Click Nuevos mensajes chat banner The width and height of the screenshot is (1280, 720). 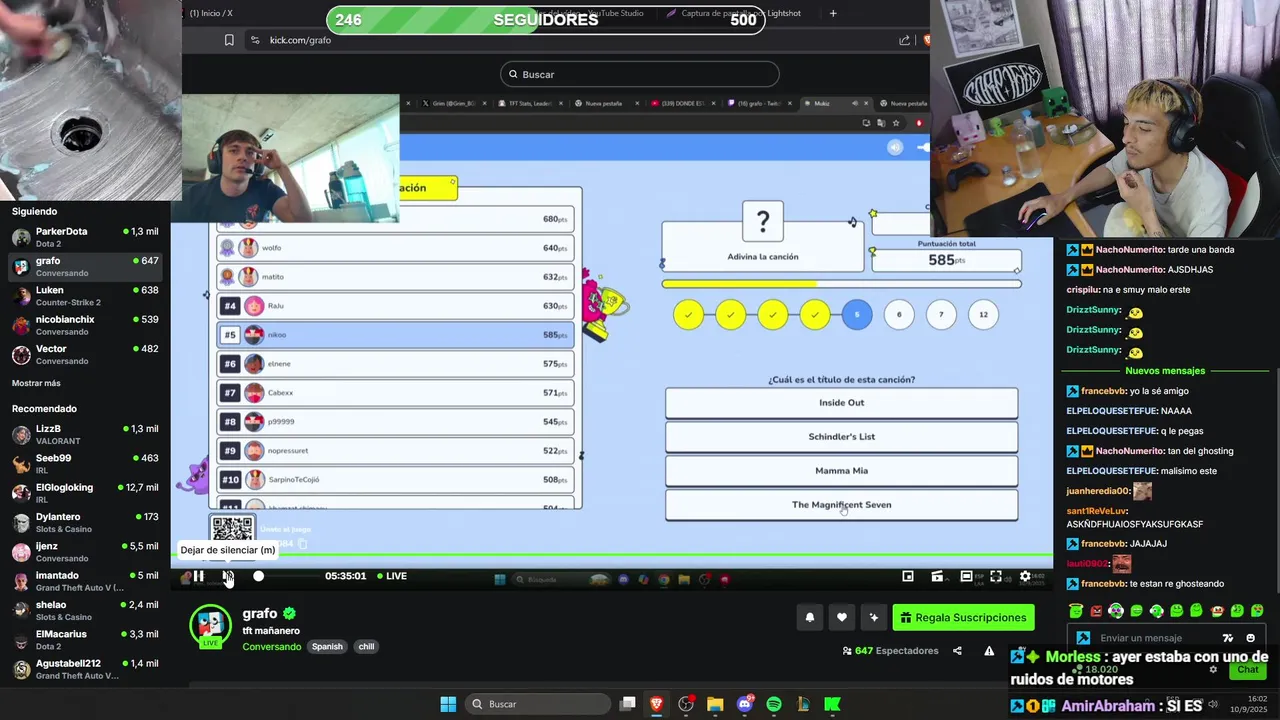tap(1165, 371)
